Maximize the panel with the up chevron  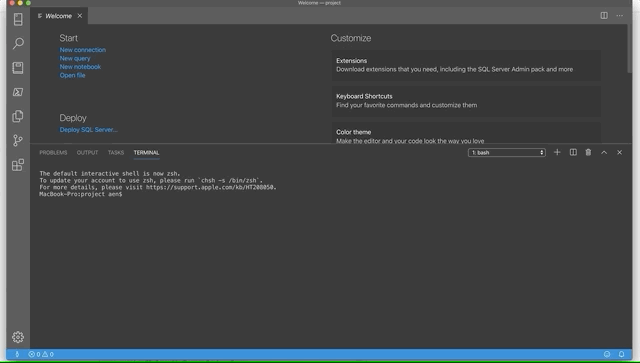[x=604, y=152]
